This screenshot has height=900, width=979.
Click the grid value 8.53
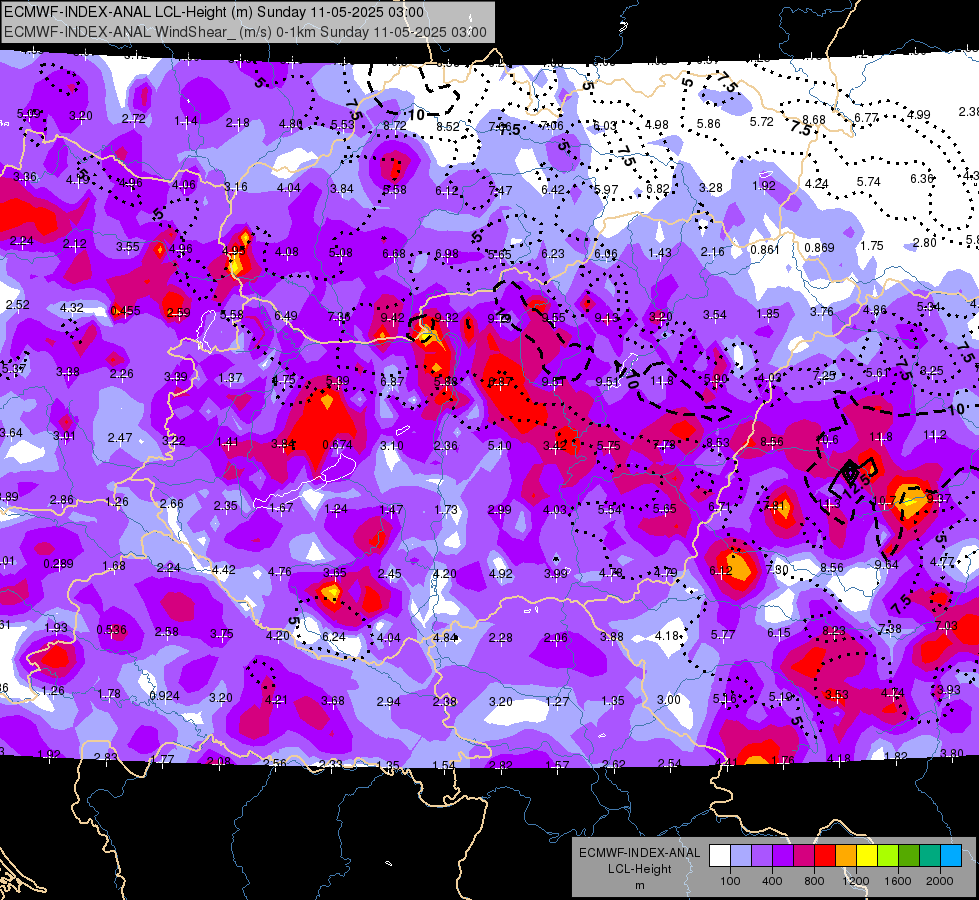point(718,442)
